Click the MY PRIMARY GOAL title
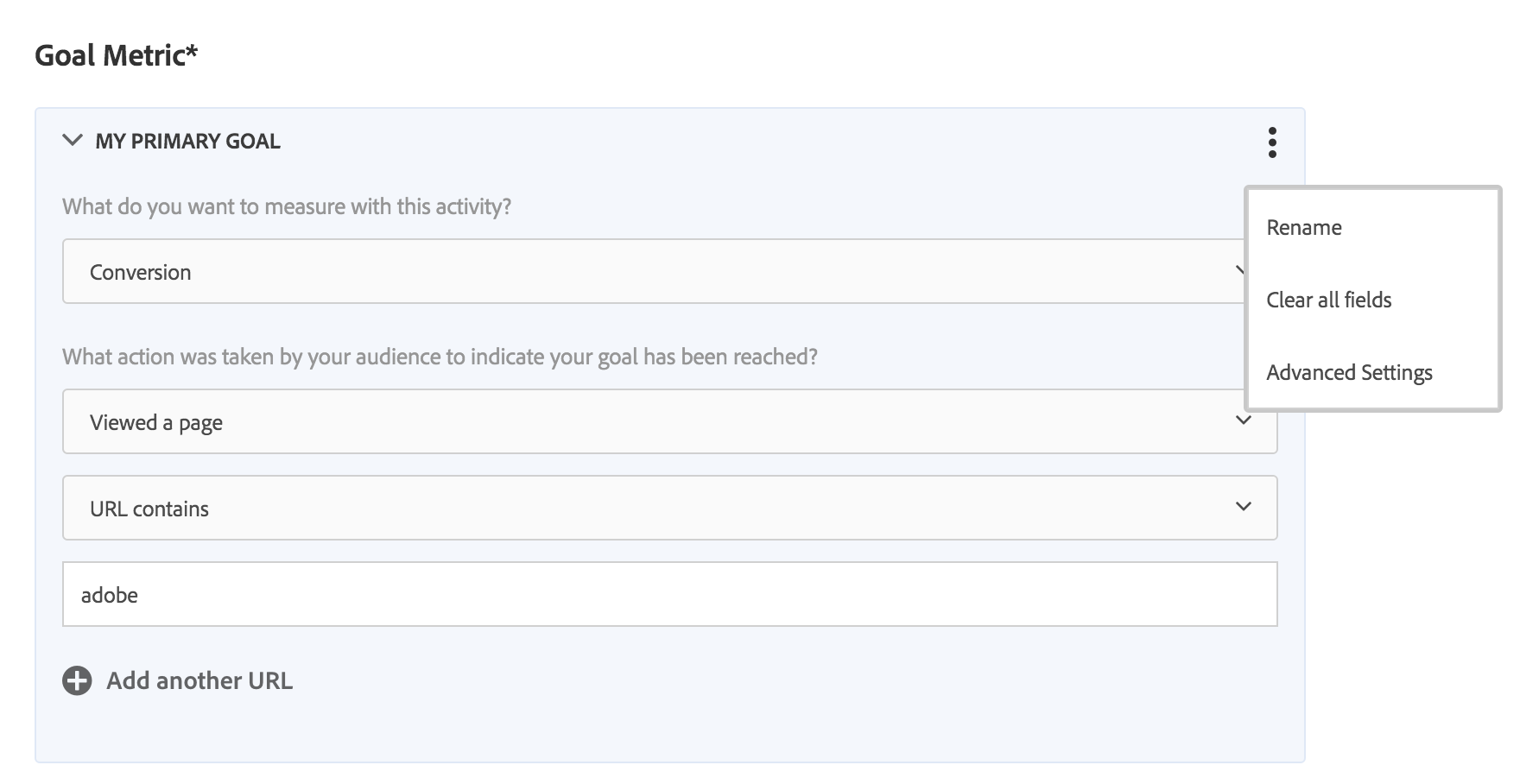The image size is (1520, 784). click(x=187, y=142)
